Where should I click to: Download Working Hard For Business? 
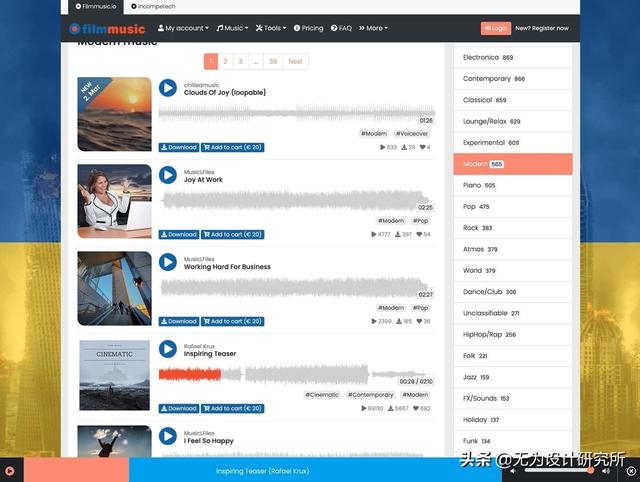tap(179, 321)
